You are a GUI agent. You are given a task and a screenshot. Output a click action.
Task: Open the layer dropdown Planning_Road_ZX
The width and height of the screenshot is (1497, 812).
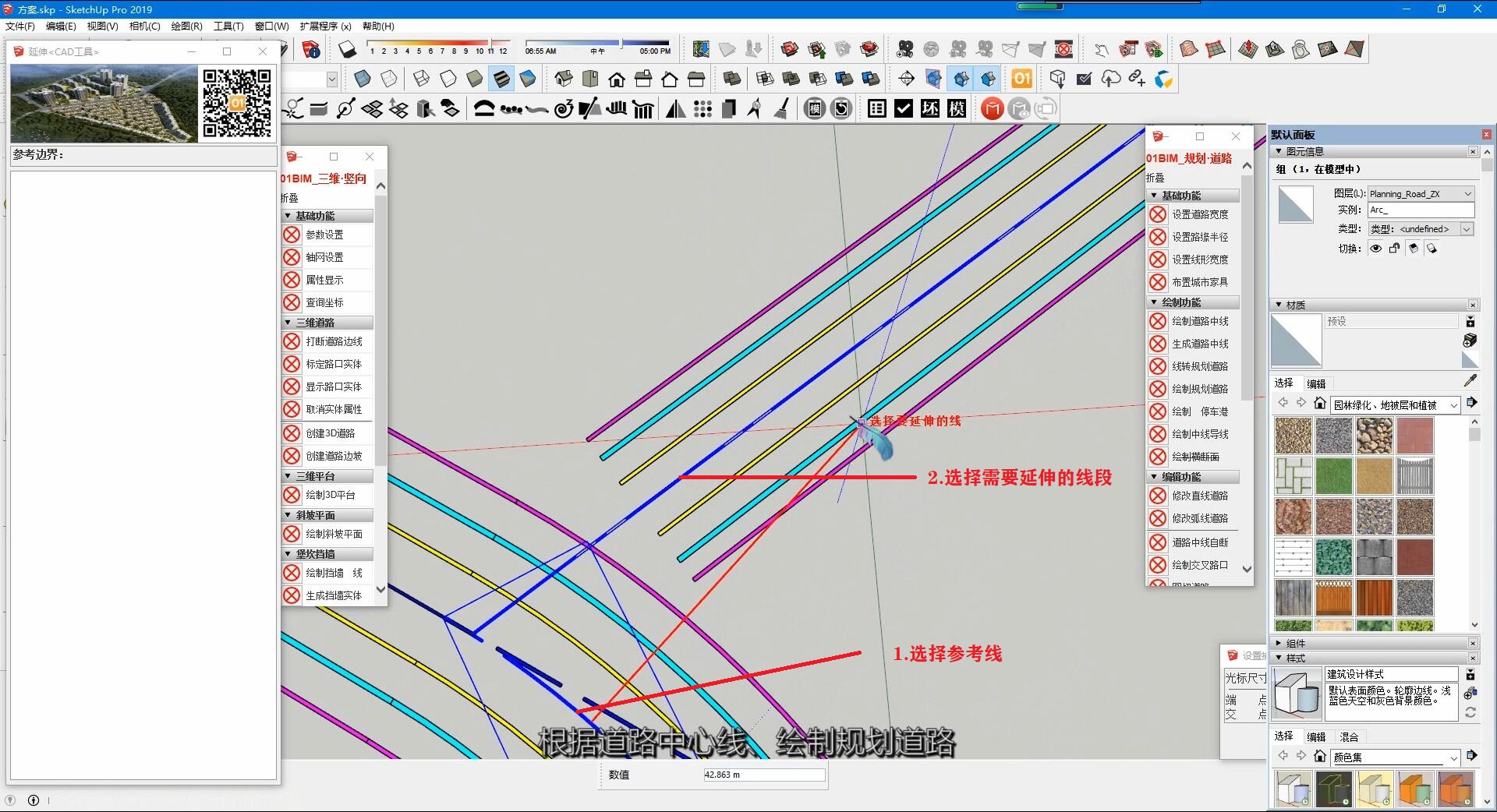tap(1421, 193)
